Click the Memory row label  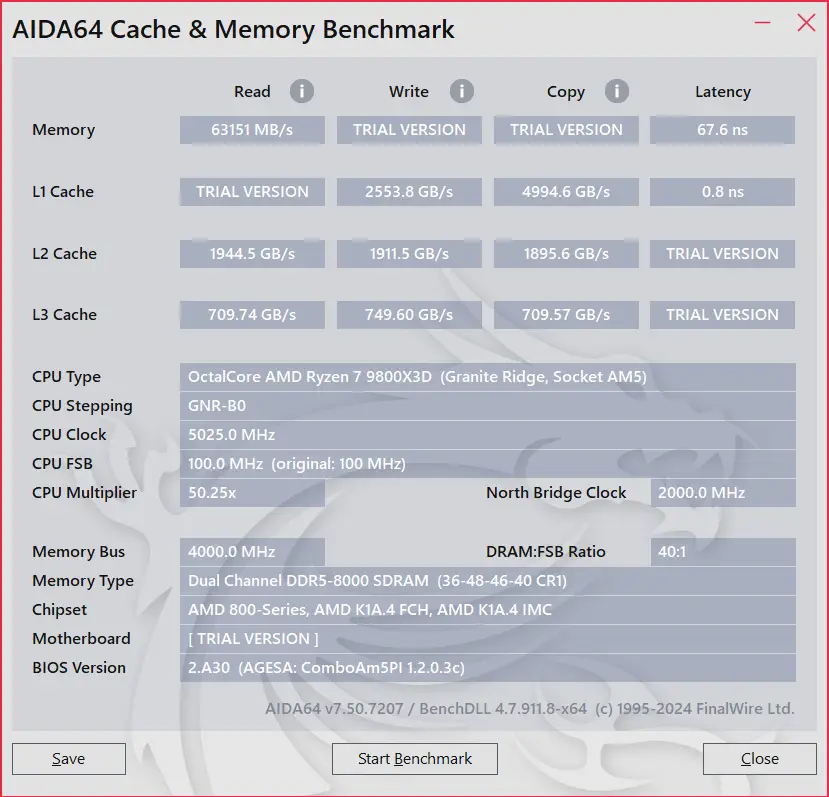click(x=63, y=130)
